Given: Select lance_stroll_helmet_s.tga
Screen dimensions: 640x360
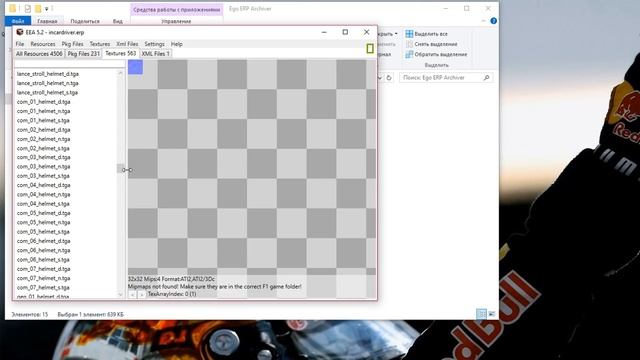Looking at the screenshot, I should tap(47, 93).
